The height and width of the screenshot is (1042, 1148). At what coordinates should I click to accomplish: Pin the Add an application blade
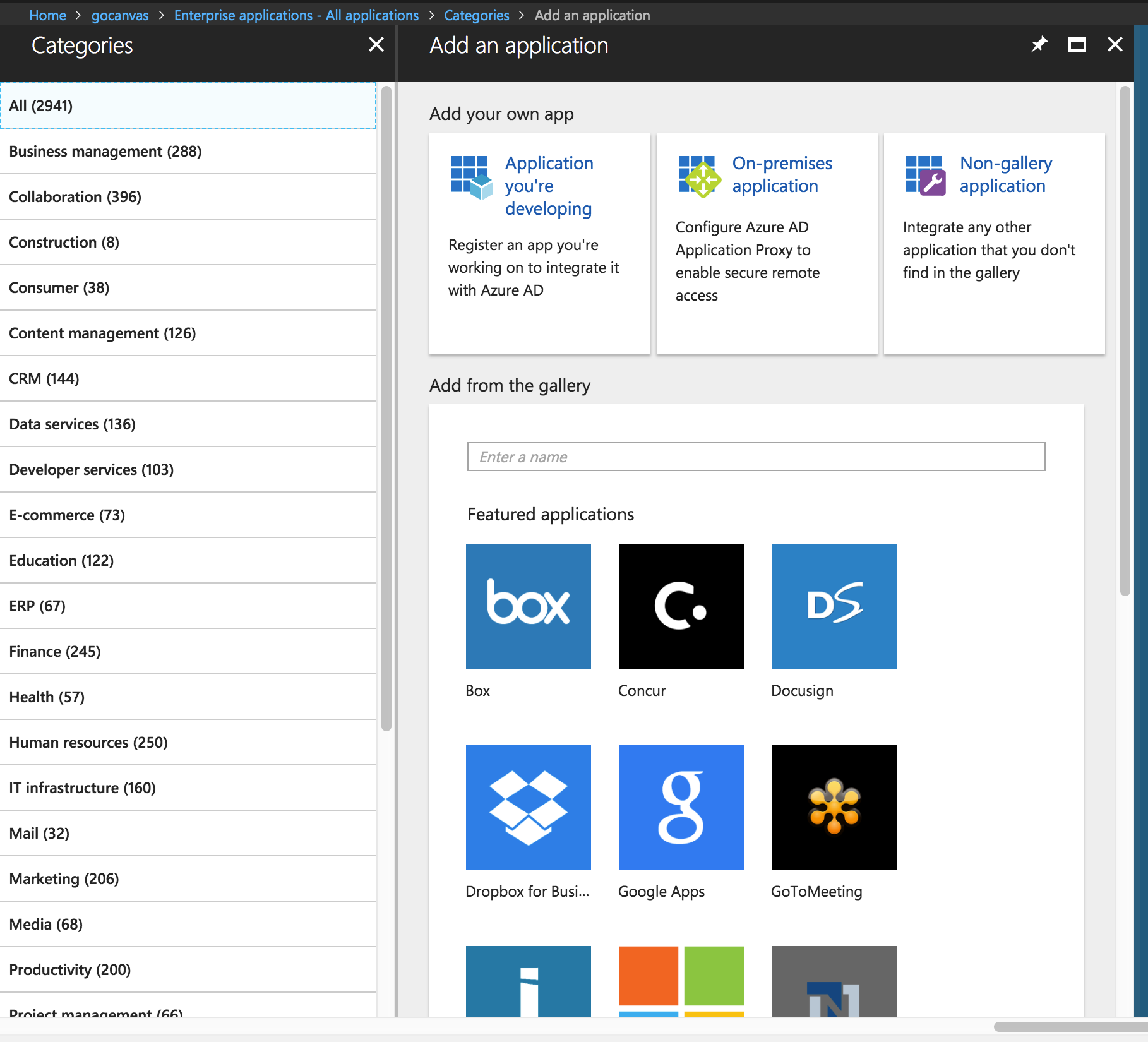(1039, 44)
